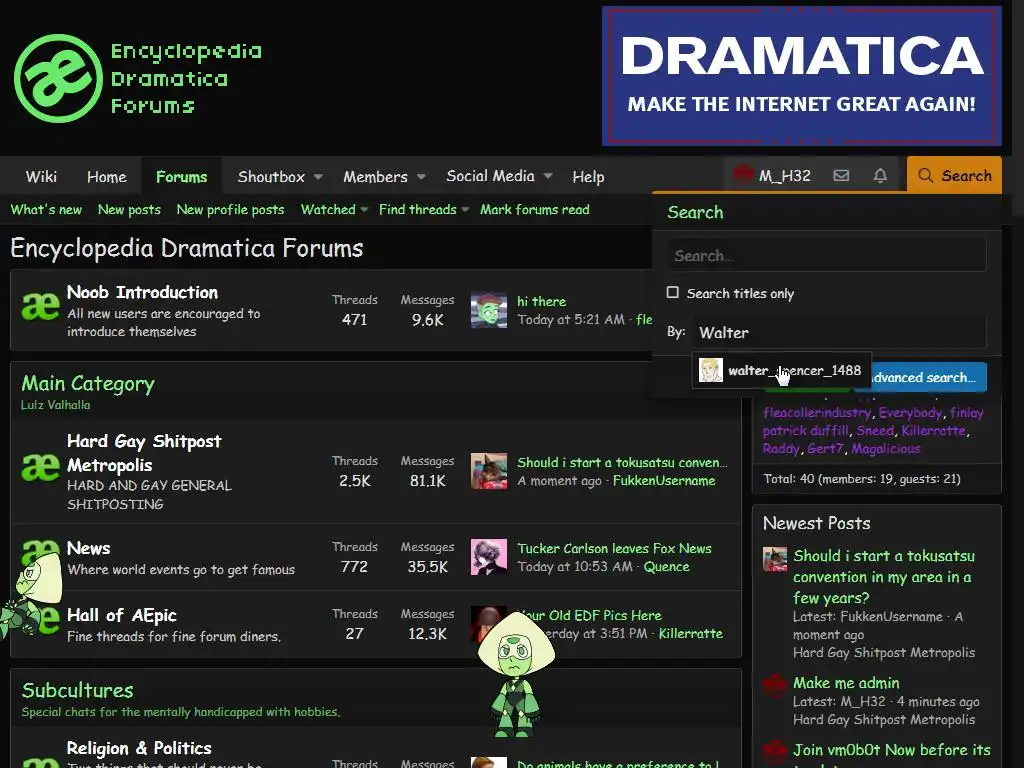This screenshot has height=768, width=1024.
Task: Click Roddy online member
Action: [x=781, y=448]
